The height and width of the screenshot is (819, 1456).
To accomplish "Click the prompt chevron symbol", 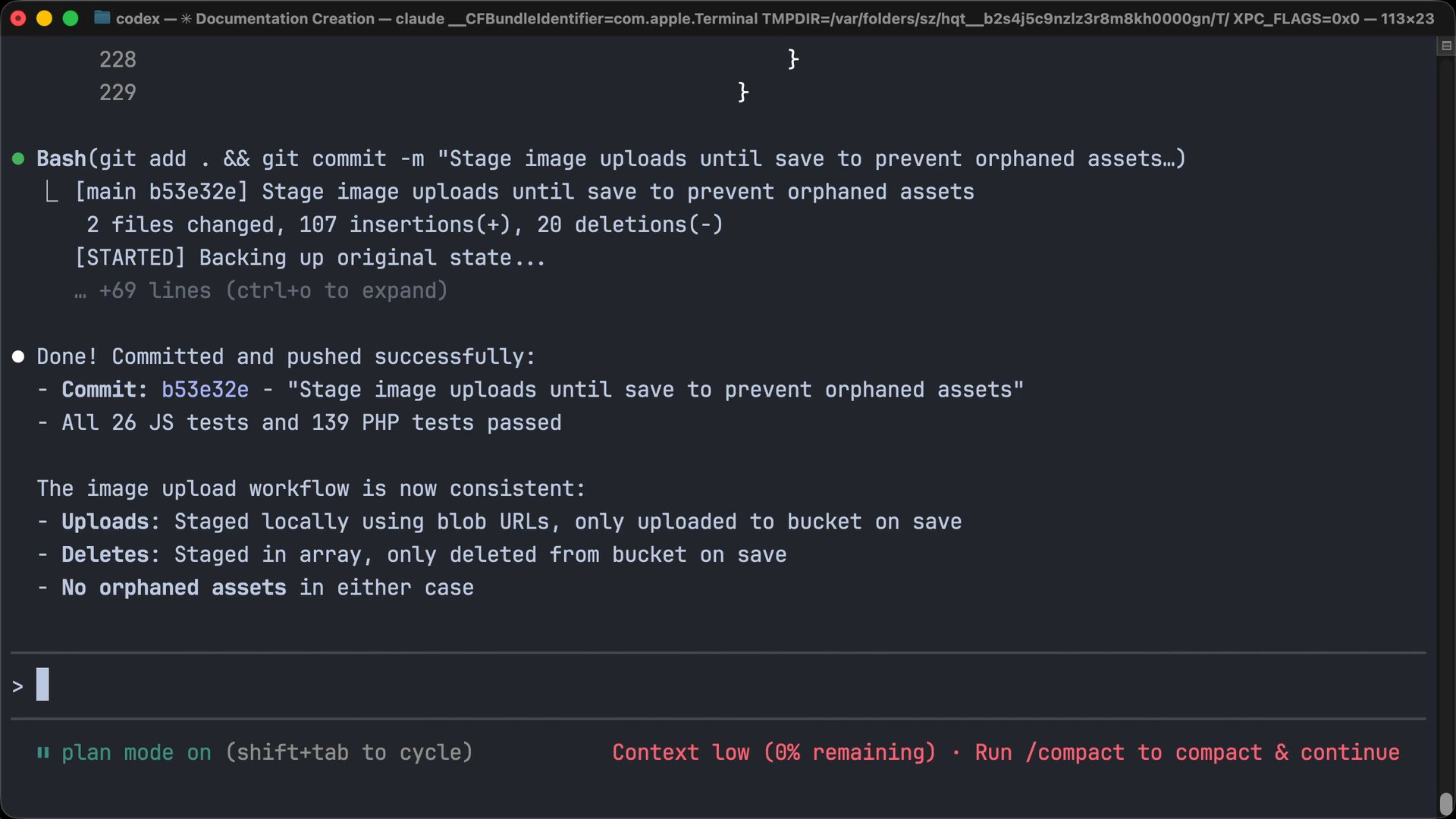I will 17,687.
